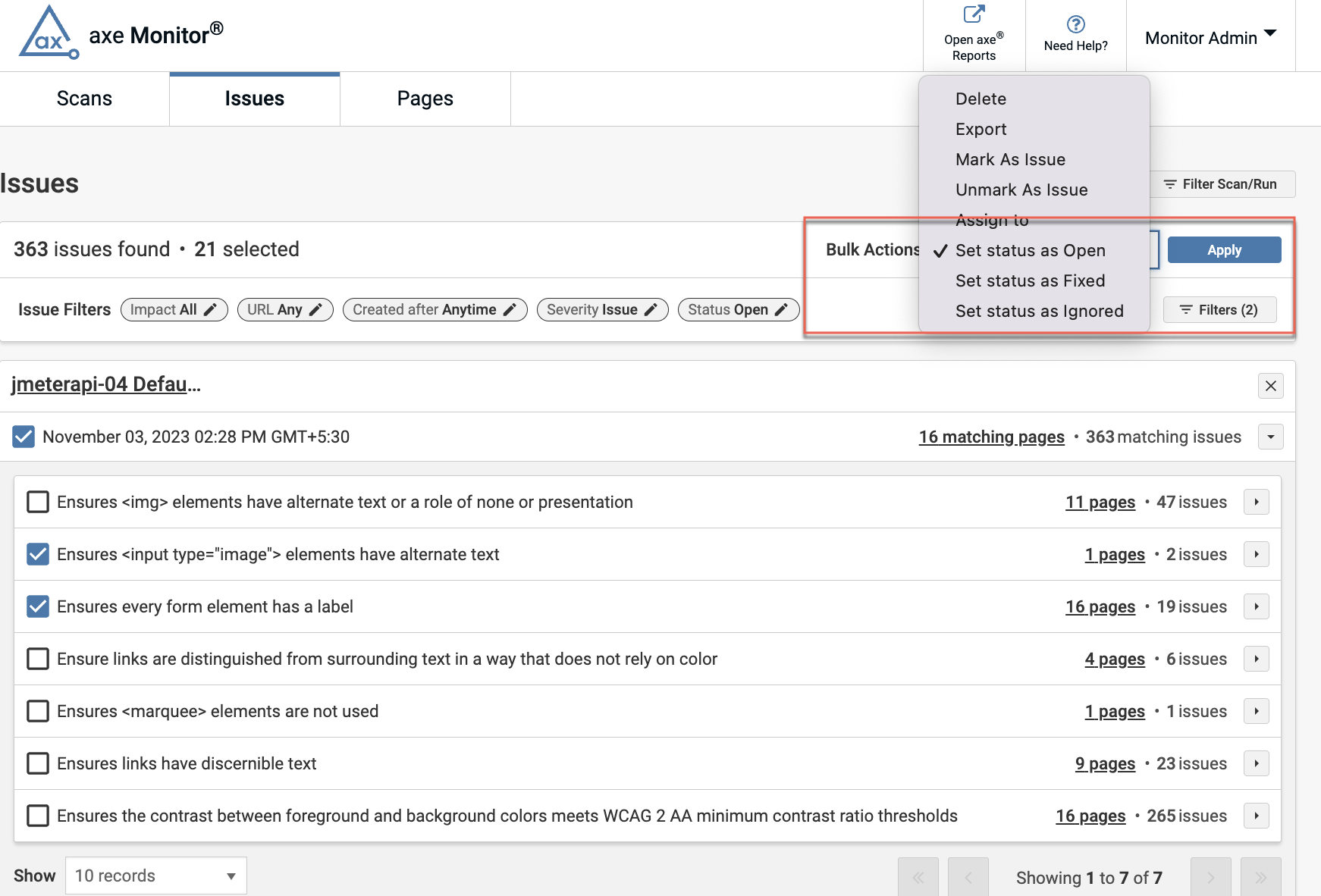
Task: Choose Set status as Fixed option
Action: tap(1030, 280)
